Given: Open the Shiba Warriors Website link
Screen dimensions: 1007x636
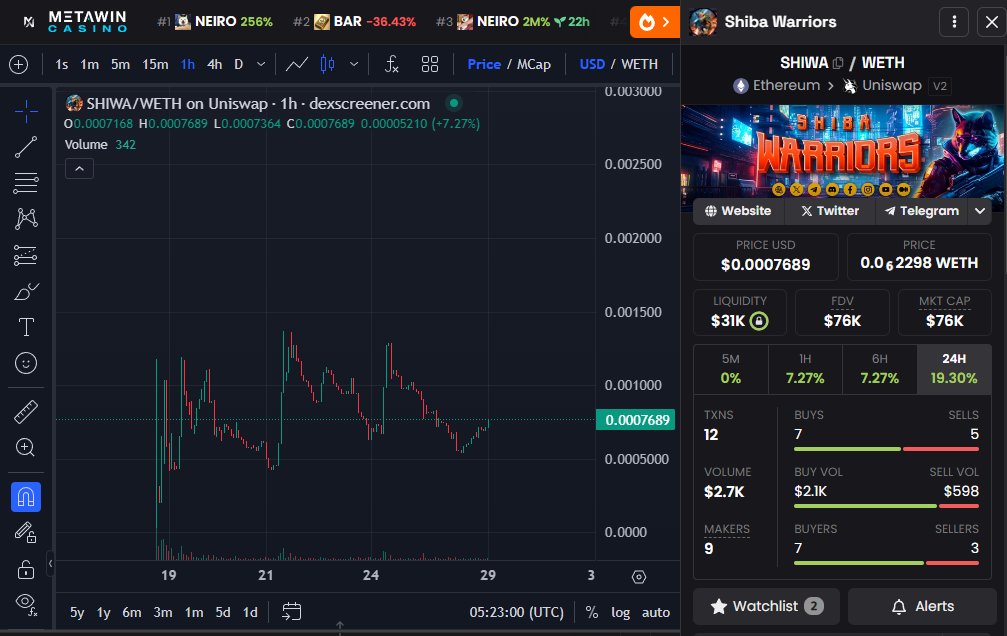Looking at the screenshot, I should point(738,211).
